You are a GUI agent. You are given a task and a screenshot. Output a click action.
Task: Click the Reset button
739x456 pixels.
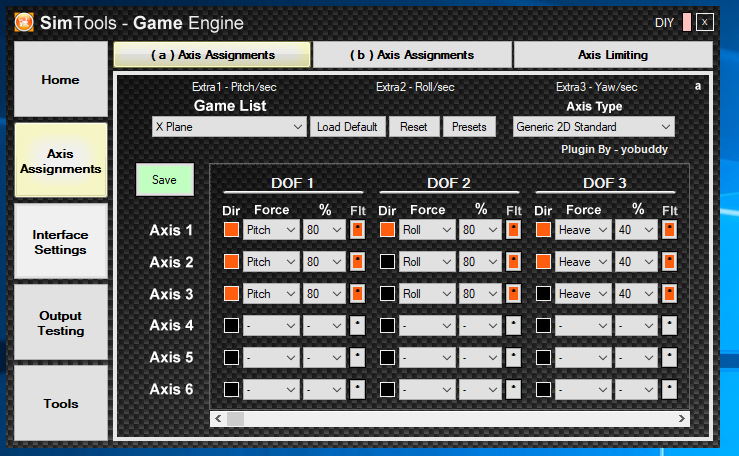pos(413,127)
